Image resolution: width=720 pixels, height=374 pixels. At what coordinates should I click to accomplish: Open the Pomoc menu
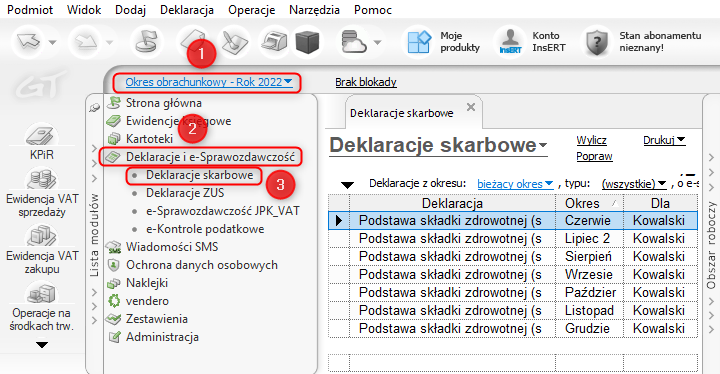point(373,10)
